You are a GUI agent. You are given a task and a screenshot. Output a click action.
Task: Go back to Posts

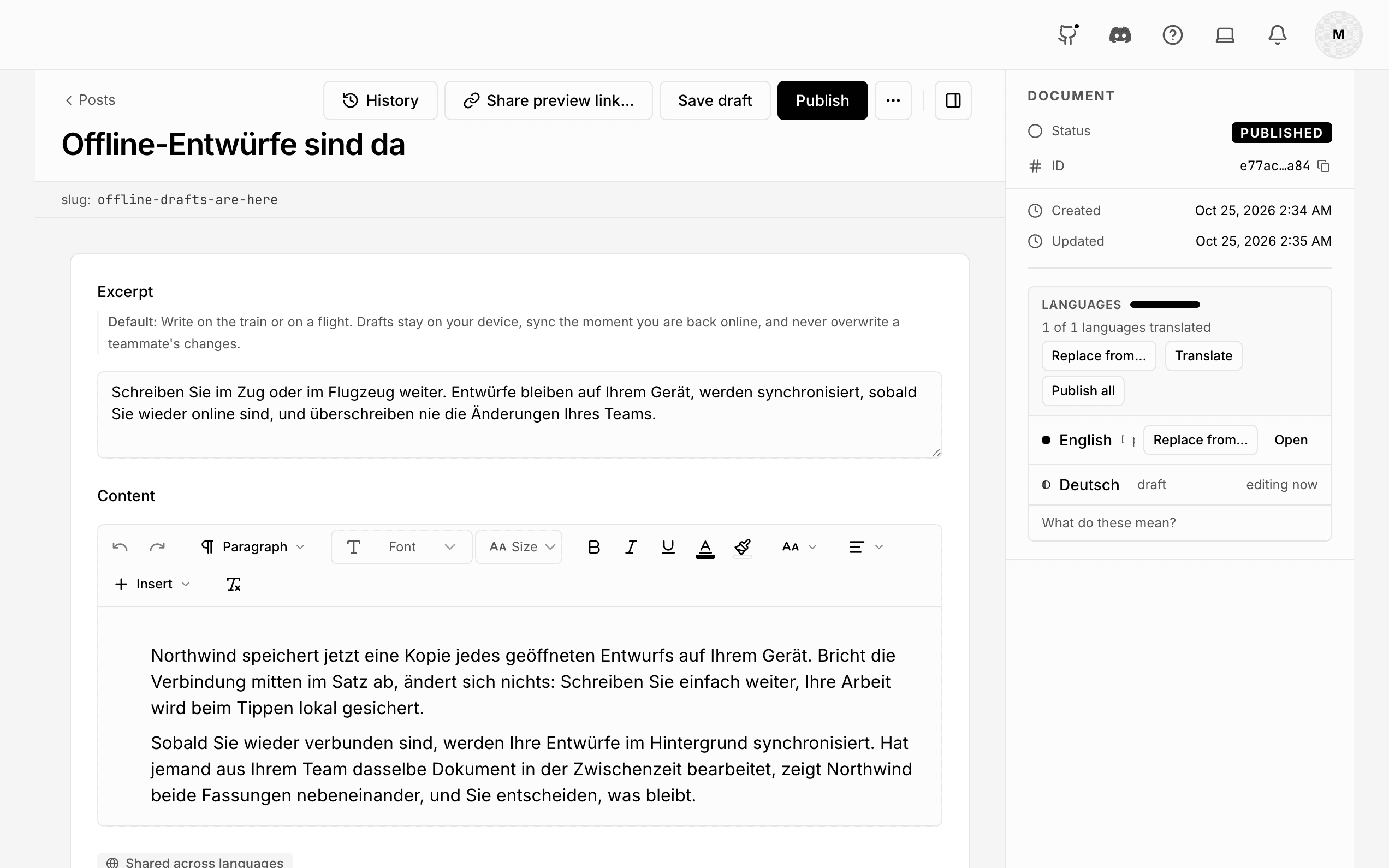90,100
